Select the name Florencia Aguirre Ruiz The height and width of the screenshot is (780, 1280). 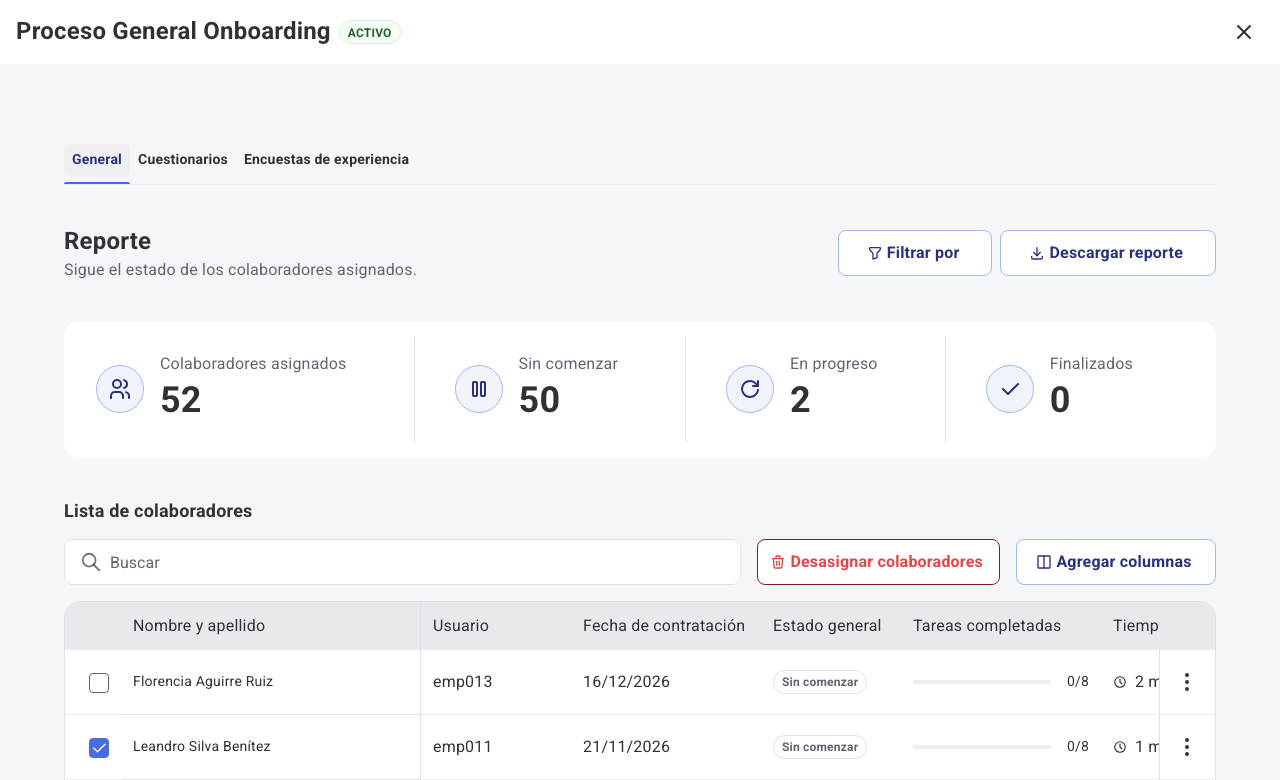click(x=203, y=681)
